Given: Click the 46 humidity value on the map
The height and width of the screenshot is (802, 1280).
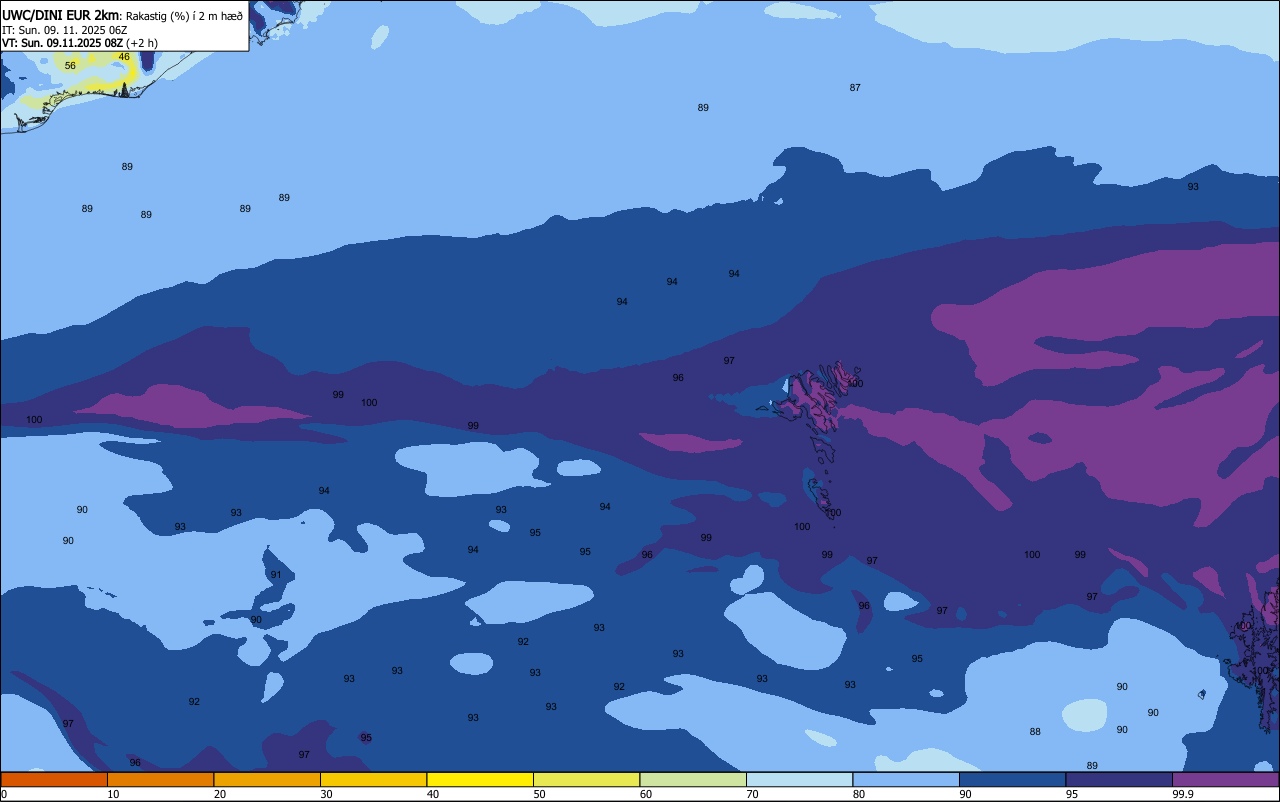Looking at the screenshot, I should click(124, 57).
